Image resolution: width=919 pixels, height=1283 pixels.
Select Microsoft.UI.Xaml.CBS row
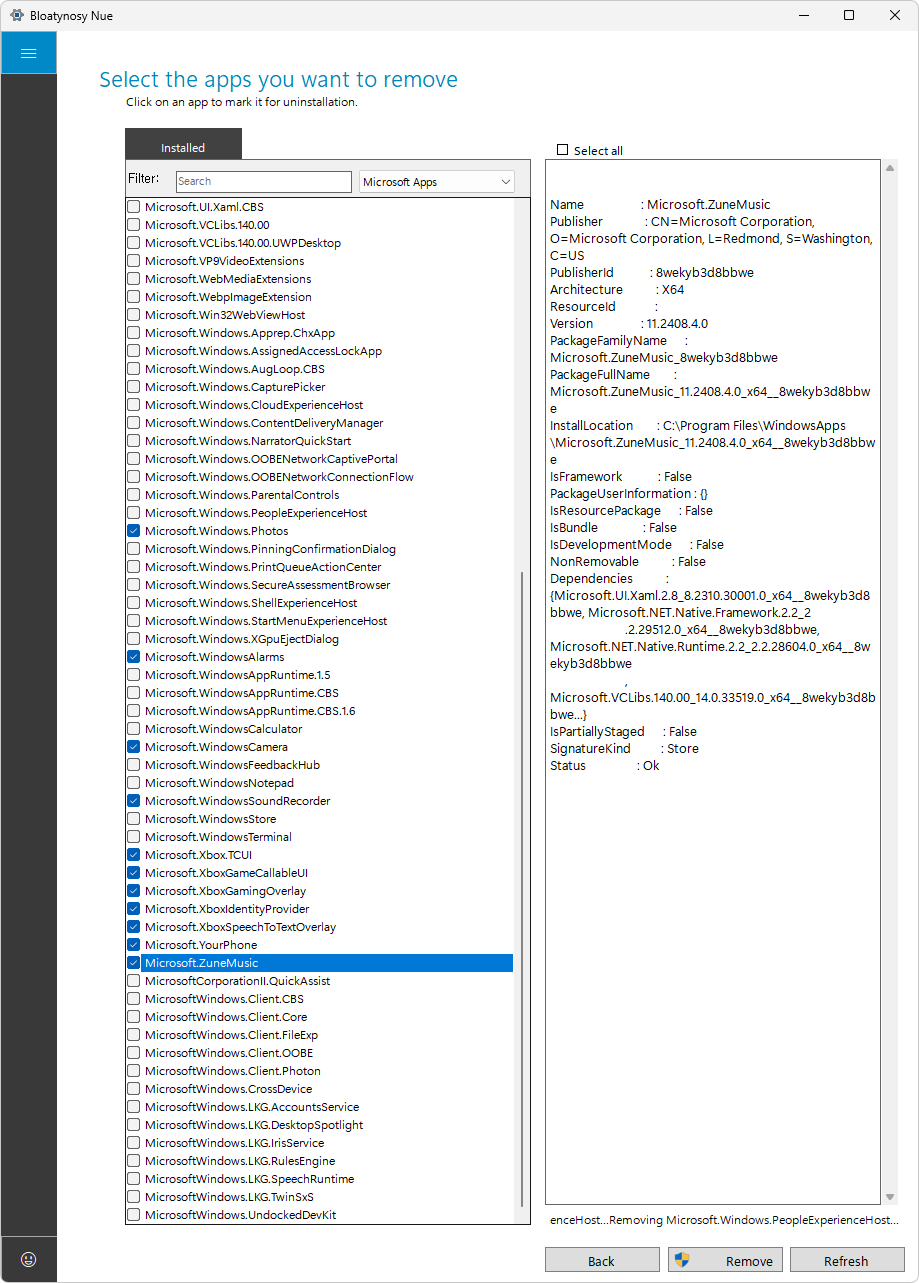(x=319, y=207)
